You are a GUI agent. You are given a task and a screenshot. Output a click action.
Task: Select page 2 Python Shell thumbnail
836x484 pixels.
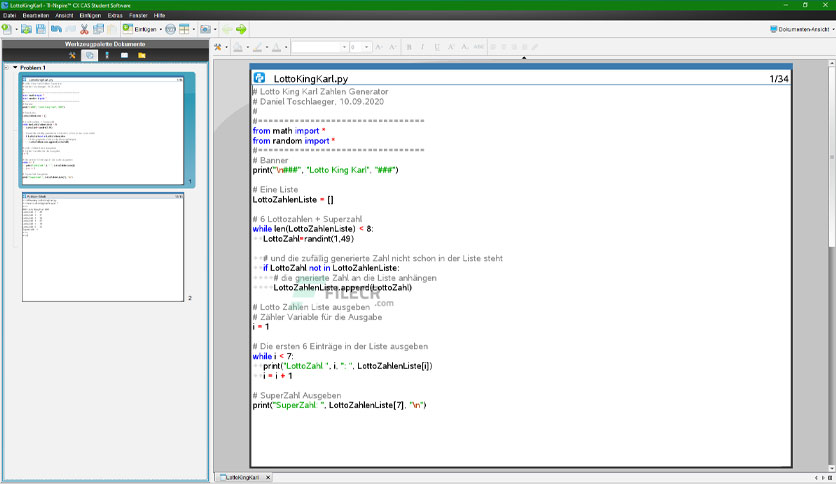pyautogui.click(x=103, y=247)
